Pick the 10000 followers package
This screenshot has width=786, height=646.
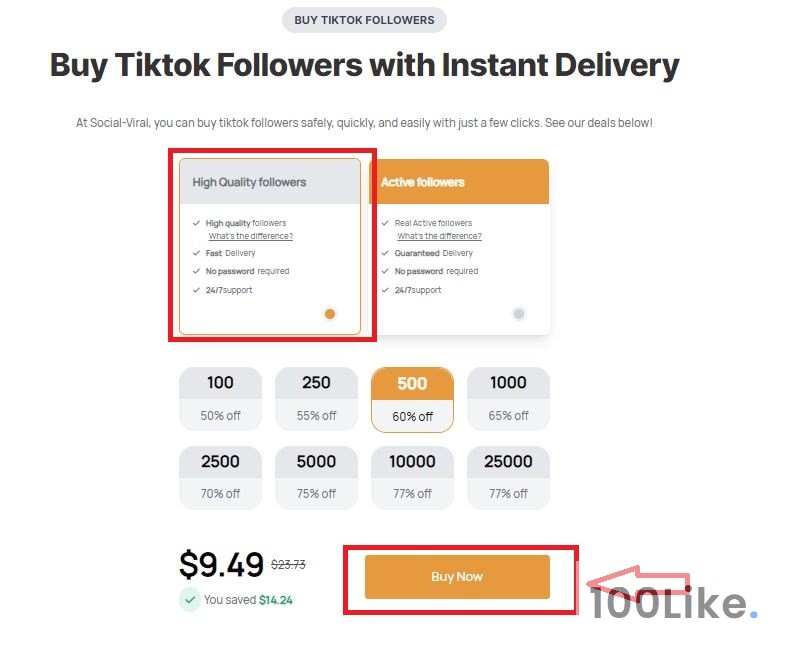pyautogui.click(x=412, y=476)
